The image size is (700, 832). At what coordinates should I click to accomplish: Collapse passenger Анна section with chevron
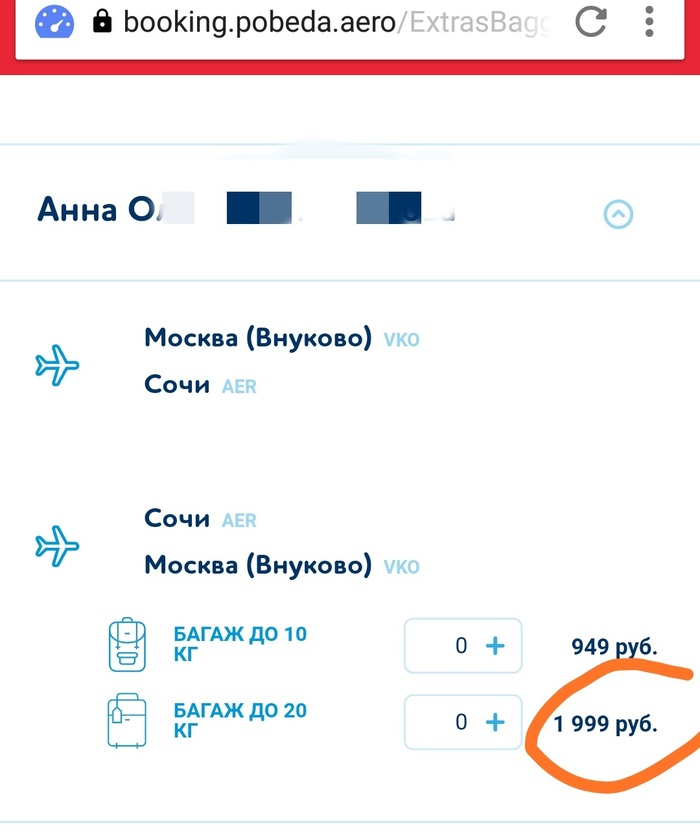coord(618,214)
